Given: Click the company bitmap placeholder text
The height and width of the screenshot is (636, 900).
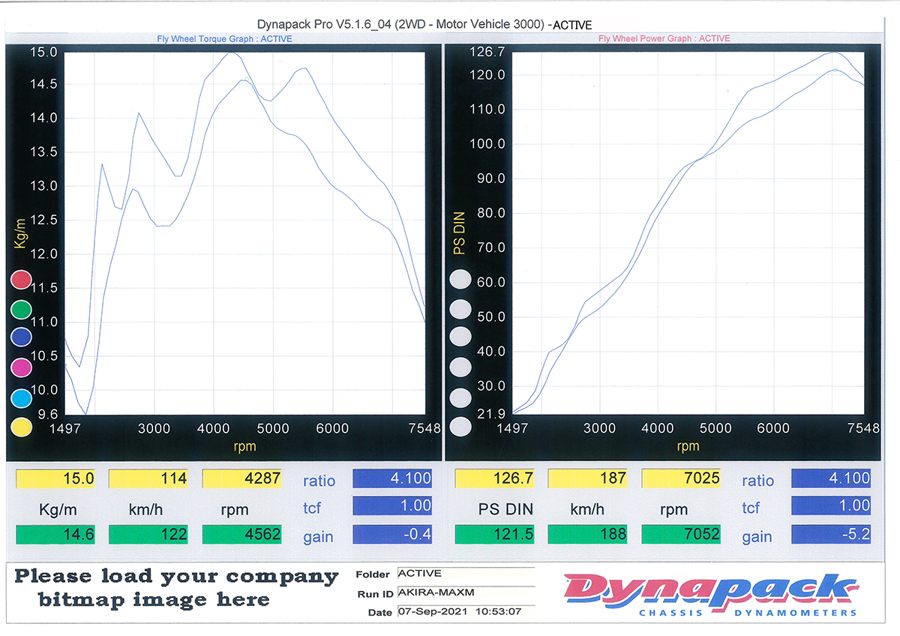Looking at the screenshot, I should click(x=176, y=588).
